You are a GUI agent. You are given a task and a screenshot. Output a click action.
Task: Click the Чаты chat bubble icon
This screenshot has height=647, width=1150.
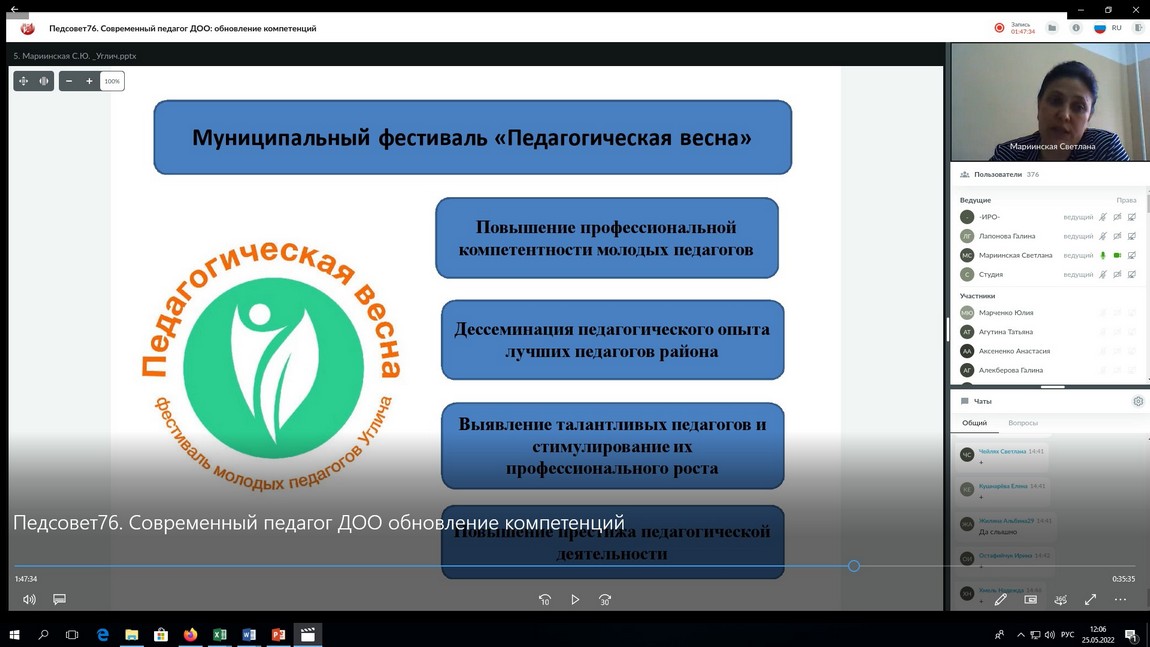(964, 401)
